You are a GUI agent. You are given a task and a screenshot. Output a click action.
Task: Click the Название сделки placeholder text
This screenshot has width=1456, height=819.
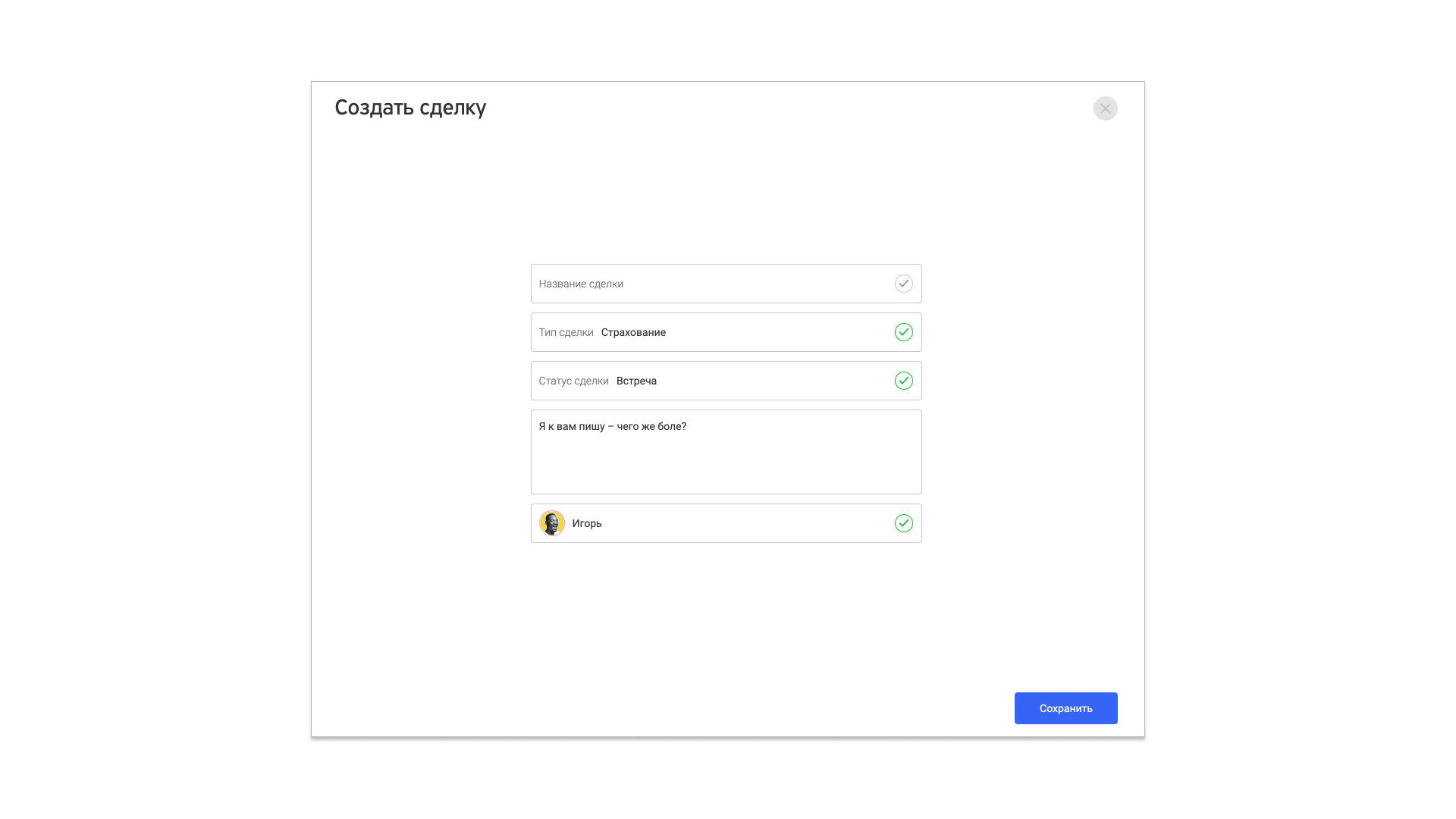581,284
